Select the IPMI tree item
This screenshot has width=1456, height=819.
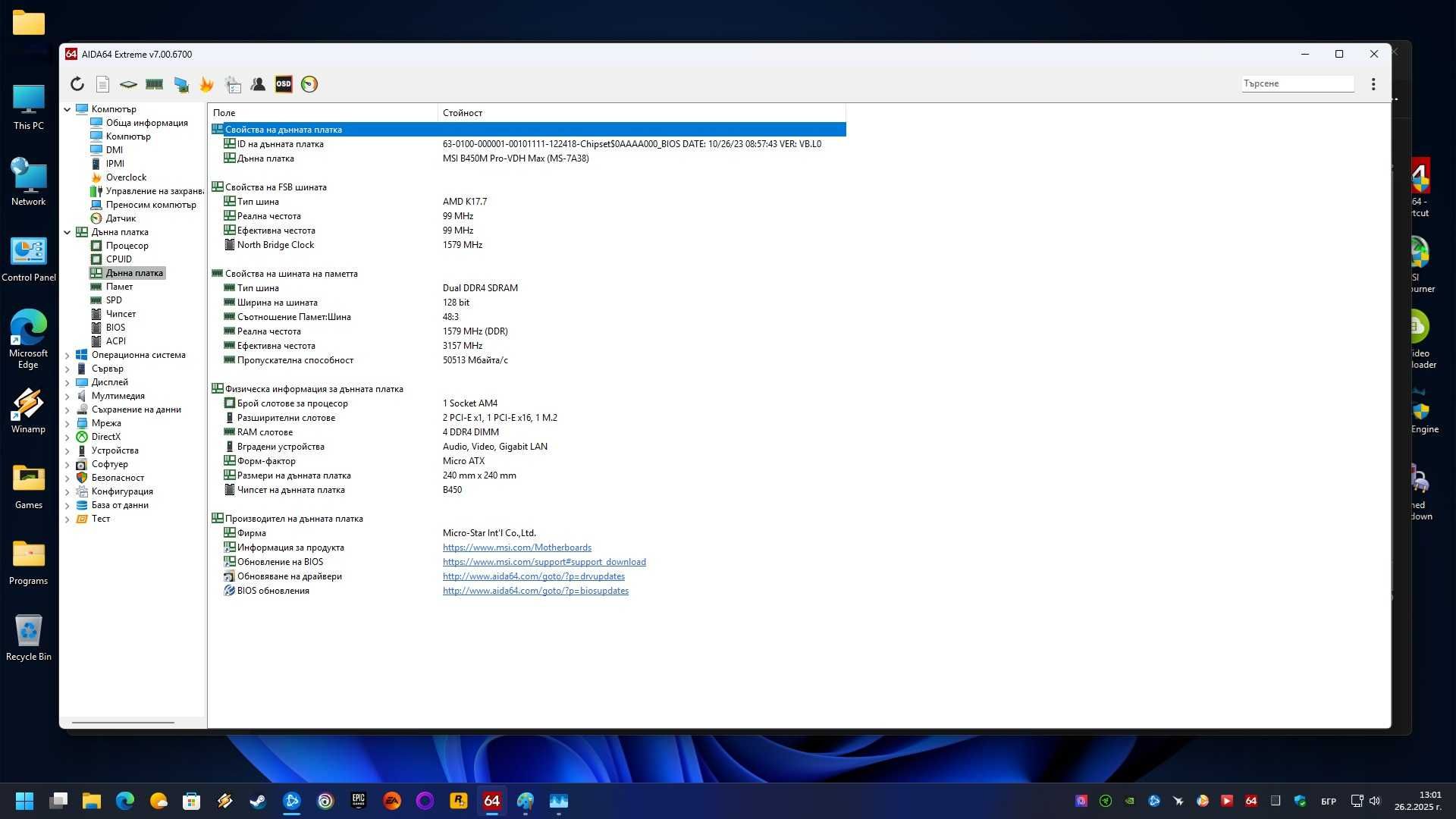tap(115, 164)
